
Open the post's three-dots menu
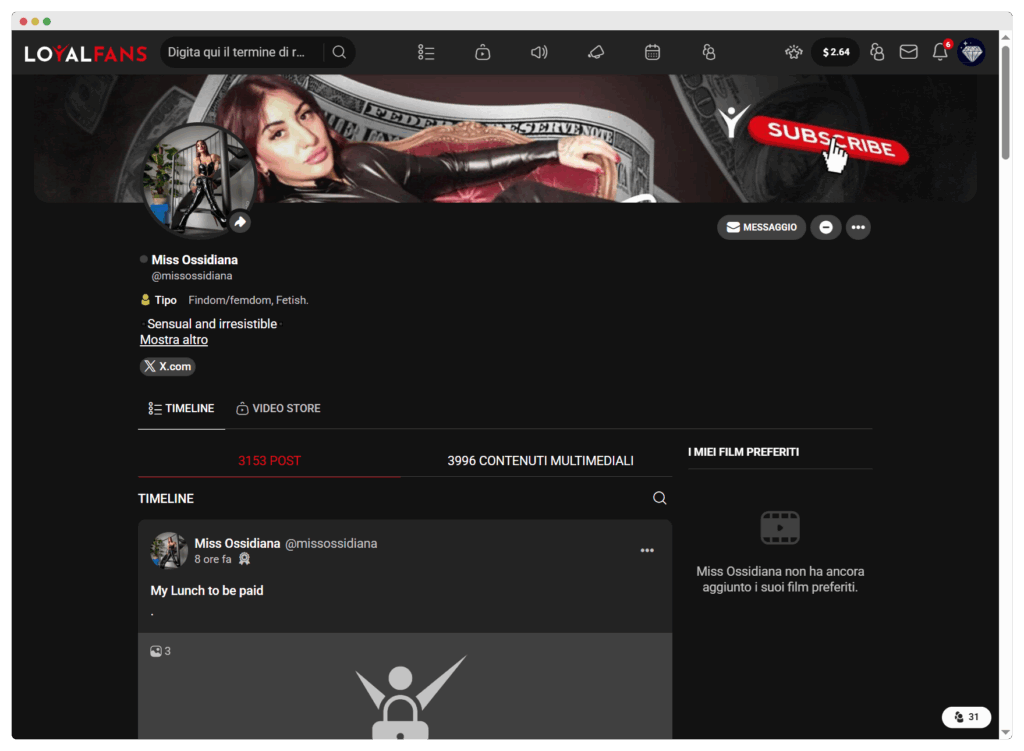click(647, 550)
